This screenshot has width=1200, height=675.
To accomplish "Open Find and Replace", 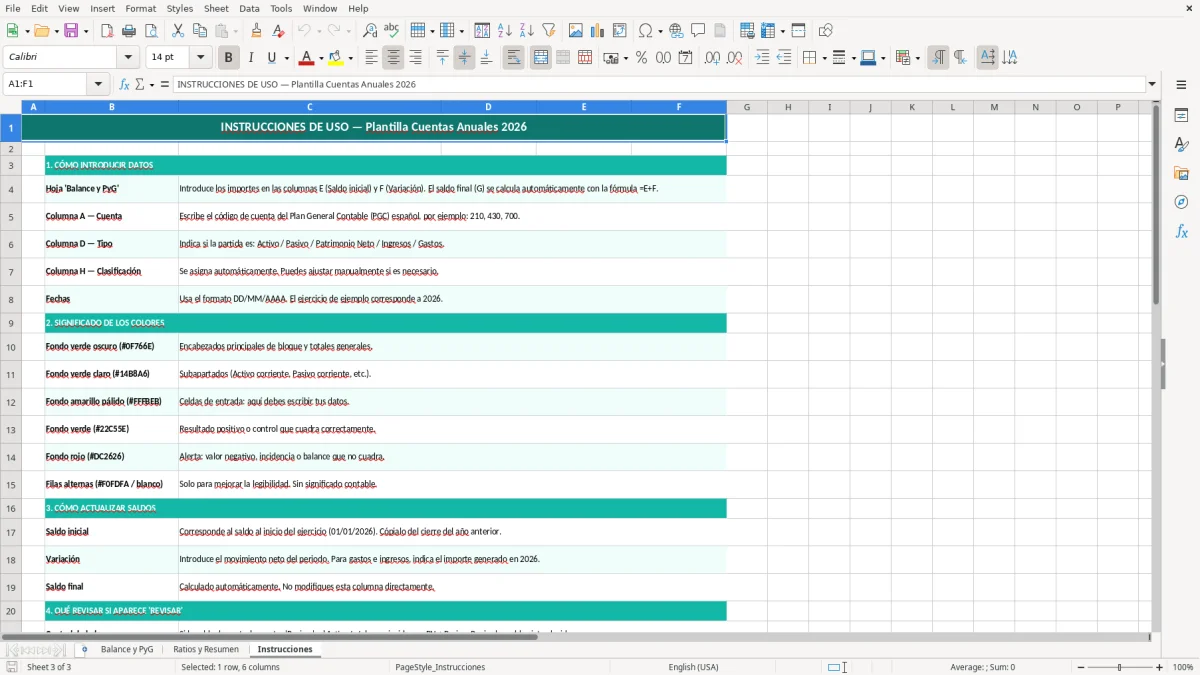I will [x=370, y=31].
